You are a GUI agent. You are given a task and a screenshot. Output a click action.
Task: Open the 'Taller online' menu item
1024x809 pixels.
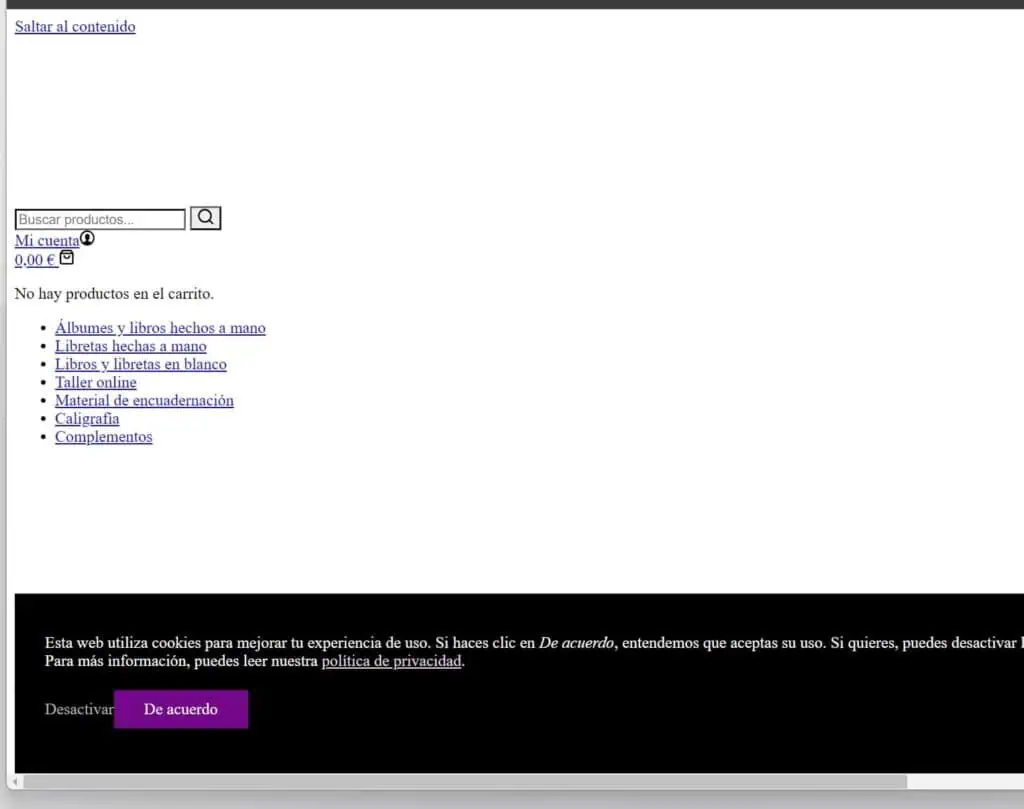tap(95, 382)
